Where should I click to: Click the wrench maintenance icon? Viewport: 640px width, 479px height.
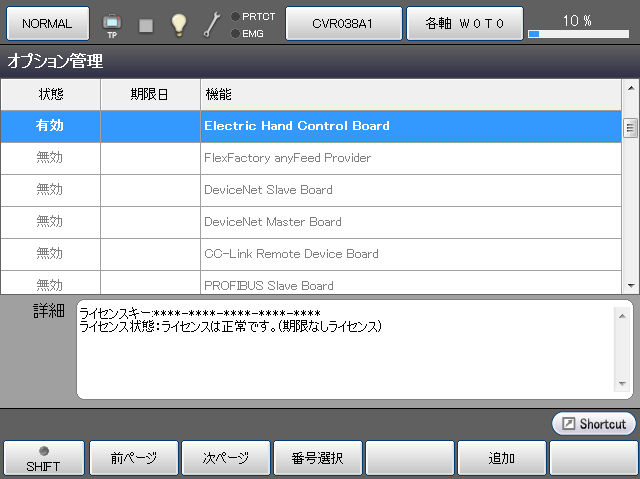[x=212, y=23]
